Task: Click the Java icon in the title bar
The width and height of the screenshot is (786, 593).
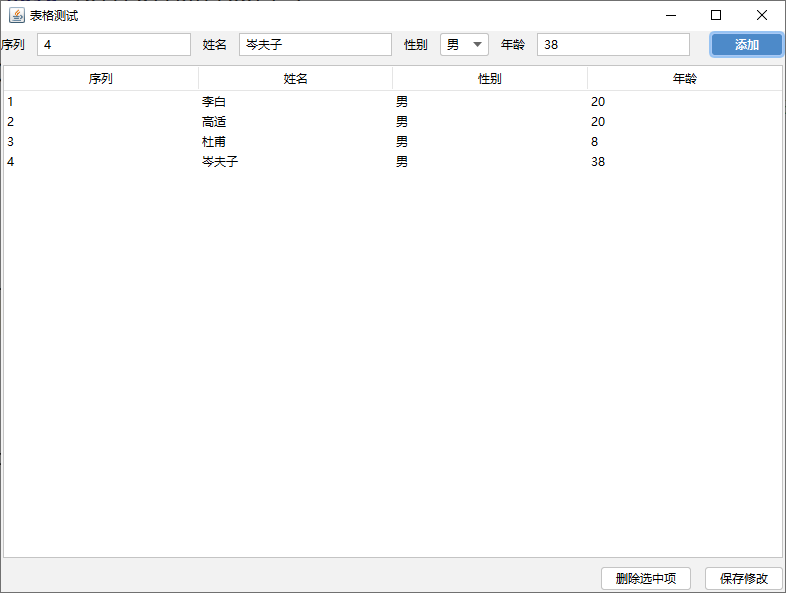Action: (x=17, y=16)
